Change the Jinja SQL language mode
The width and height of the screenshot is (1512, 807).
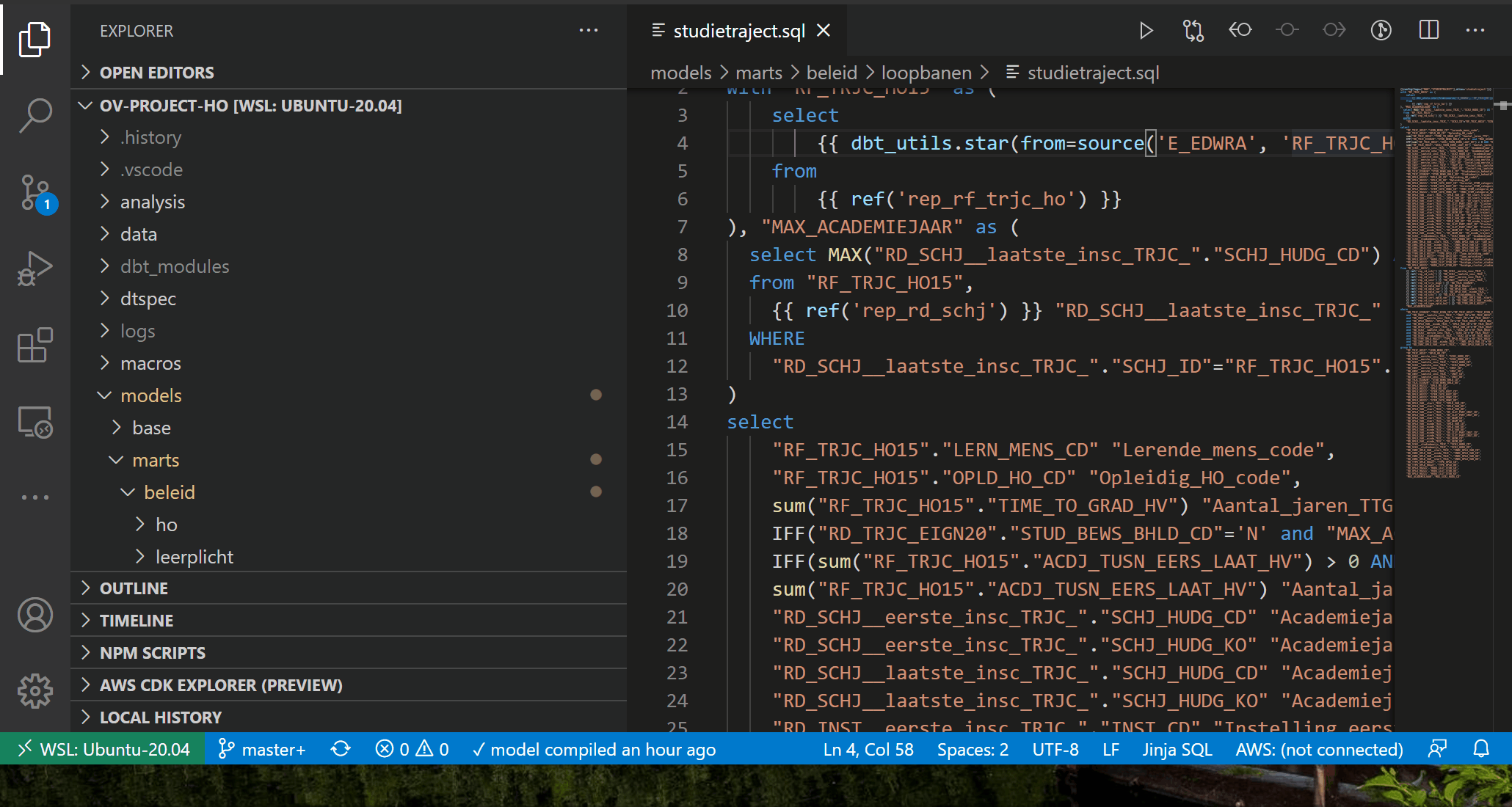1177,749
